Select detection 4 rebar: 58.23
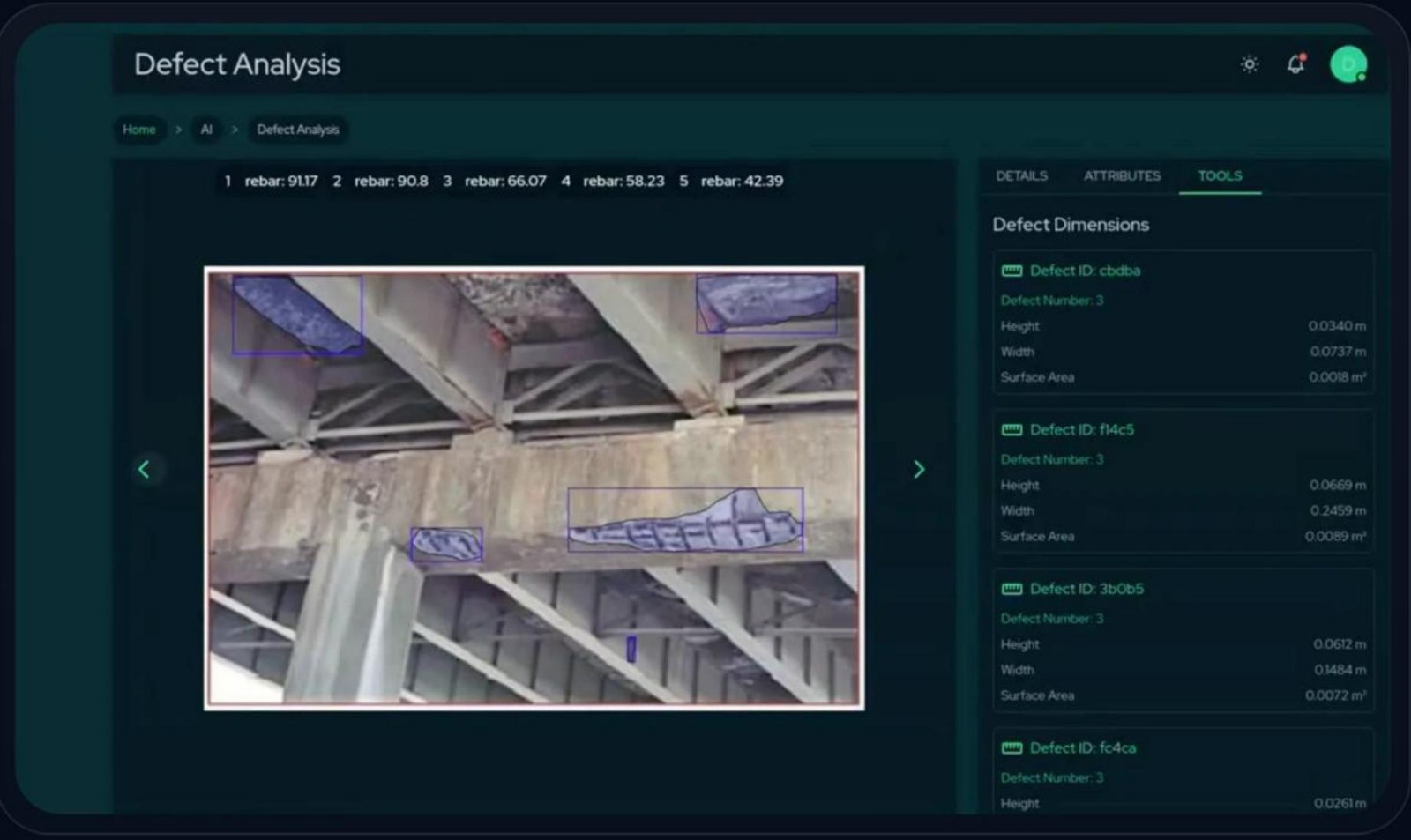This screenshot has width=1411, height=840. click(612, 181)
